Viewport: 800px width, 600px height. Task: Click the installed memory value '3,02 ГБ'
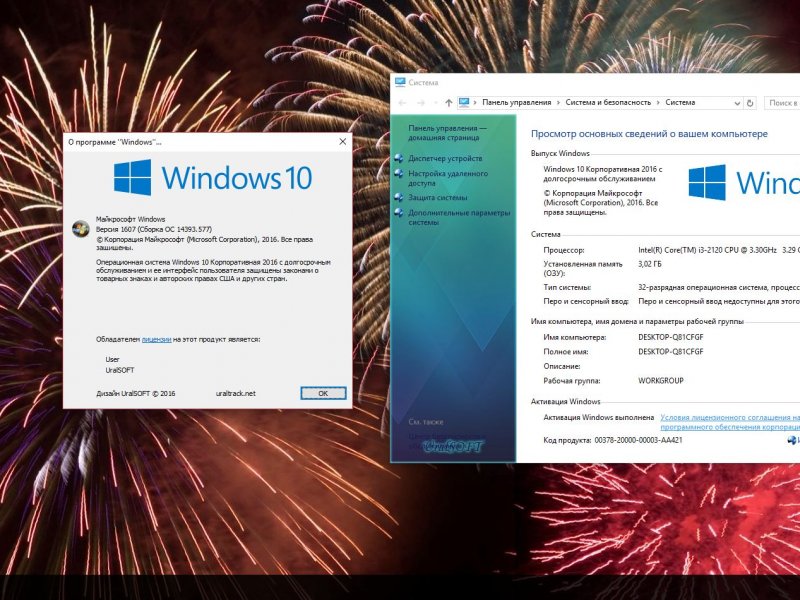point(649,264)
